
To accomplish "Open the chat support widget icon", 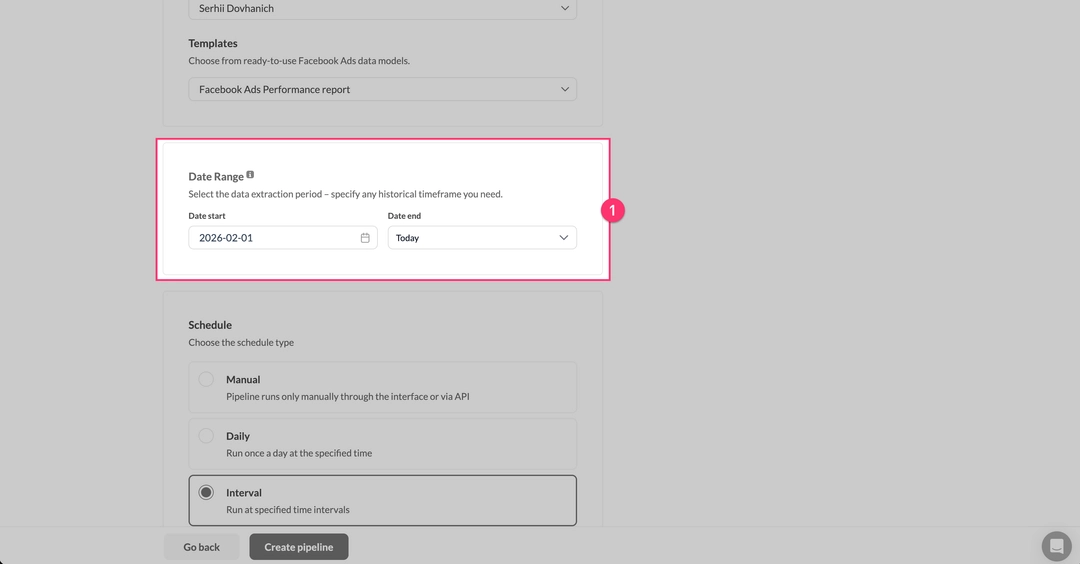I will 1056,546.
